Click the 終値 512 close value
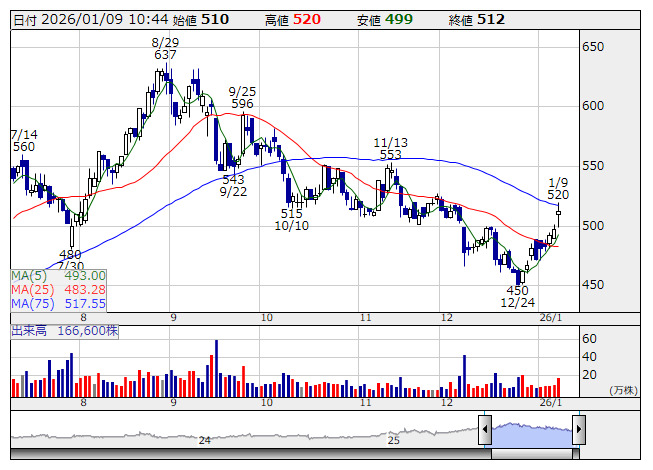Image resolution: width=653 pixels, height=470 pixels. click(477, 20)
